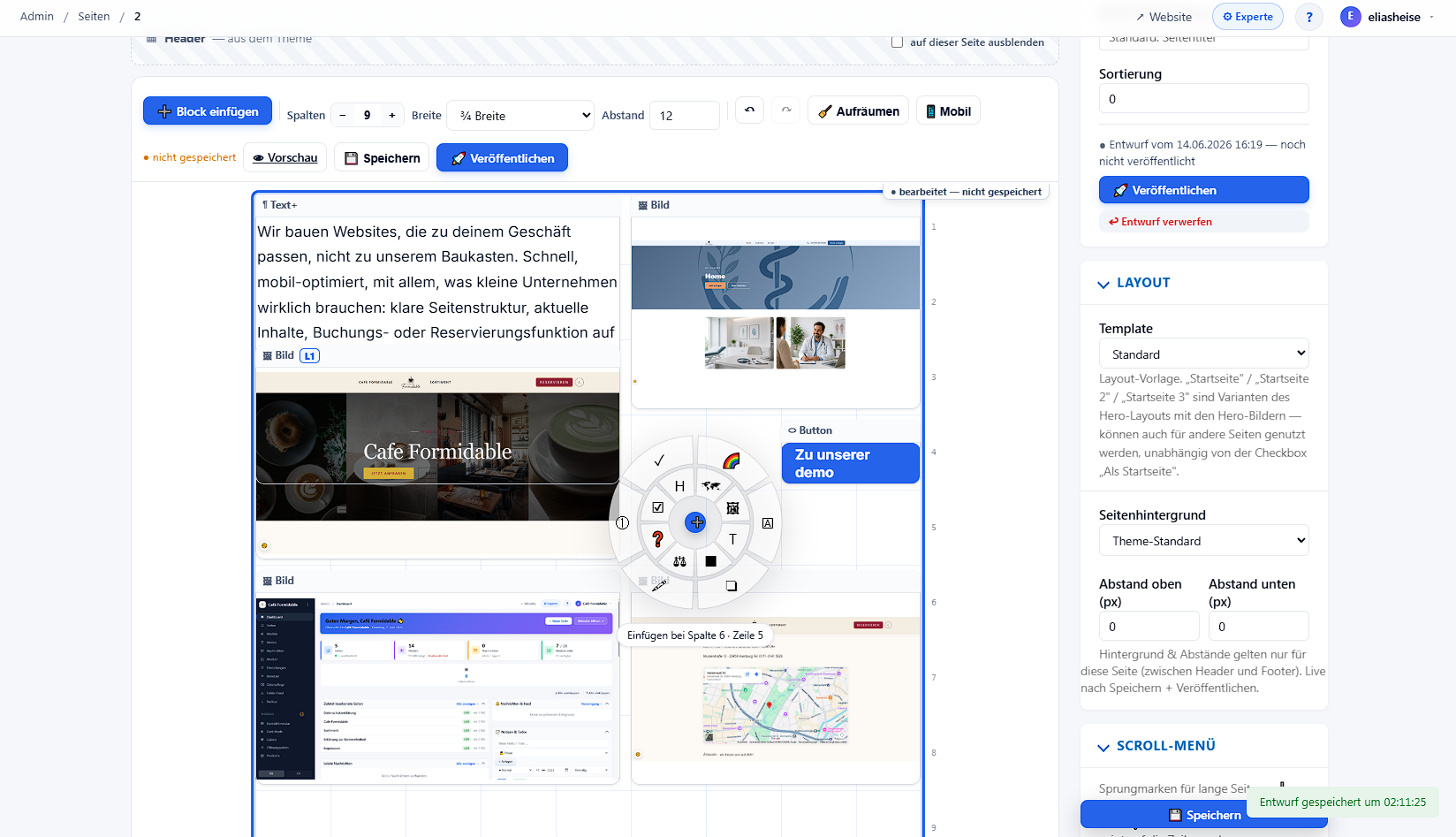This screenshot has width=1456, height=837.
Task: Go to Seiten in the breadcrumb
Action: click(x=94, y=17)
